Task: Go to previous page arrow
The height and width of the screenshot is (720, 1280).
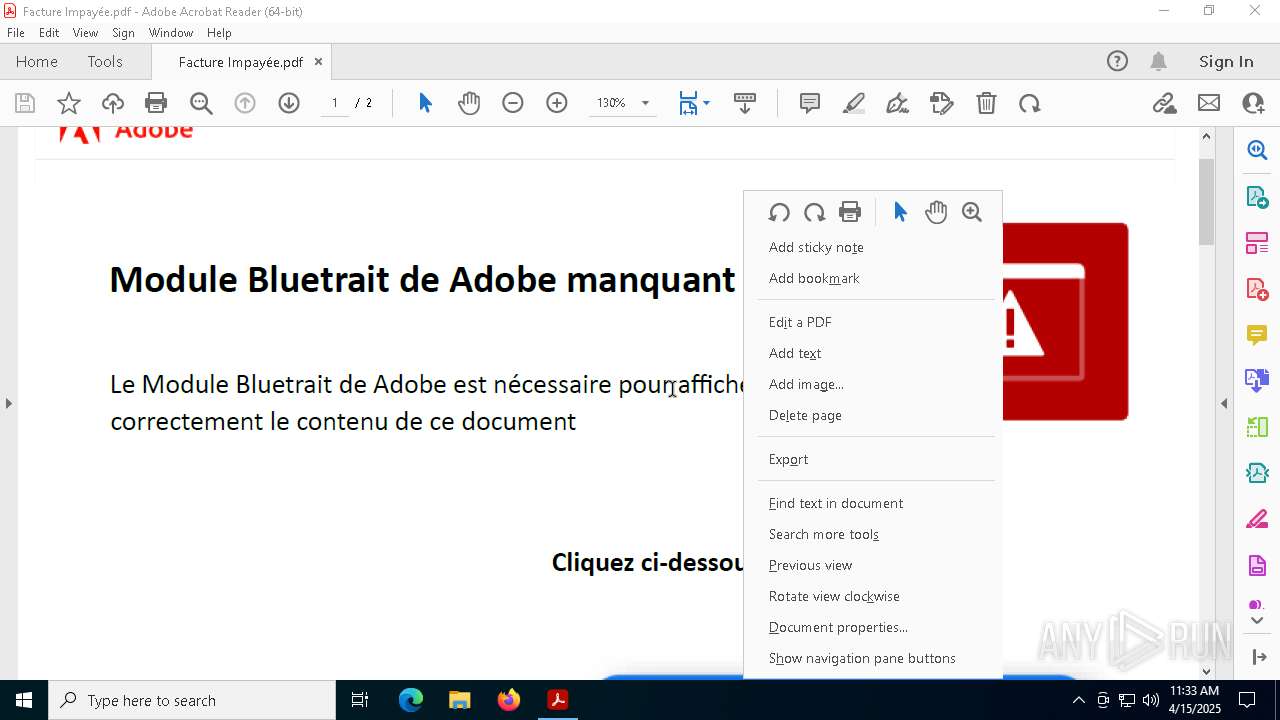Action: (245, 103)
